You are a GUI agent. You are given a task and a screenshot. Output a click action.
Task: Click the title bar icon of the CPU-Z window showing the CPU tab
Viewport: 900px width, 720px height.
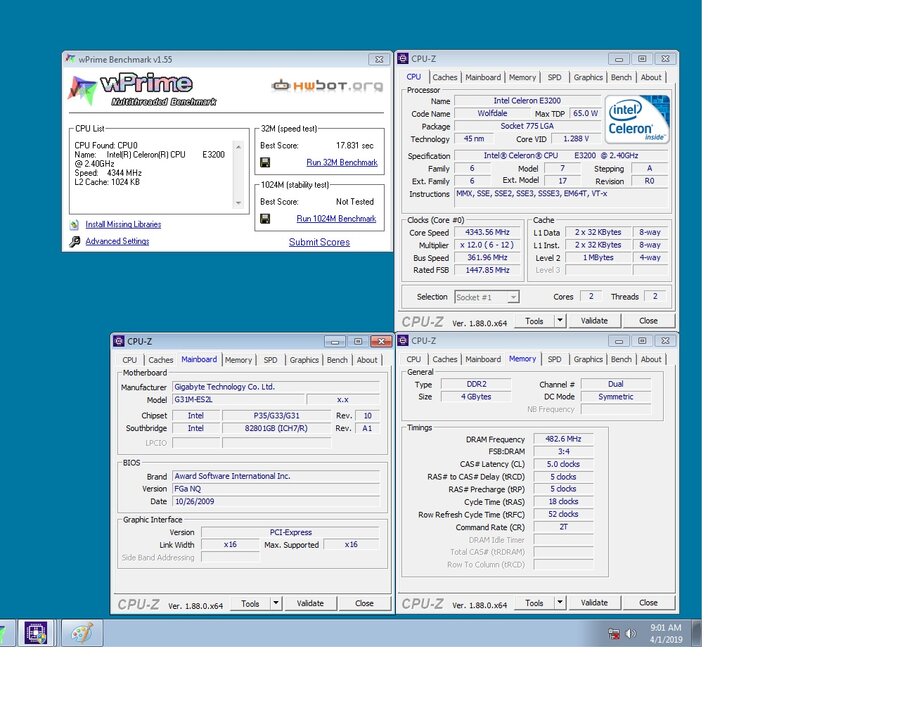(403, 59)
